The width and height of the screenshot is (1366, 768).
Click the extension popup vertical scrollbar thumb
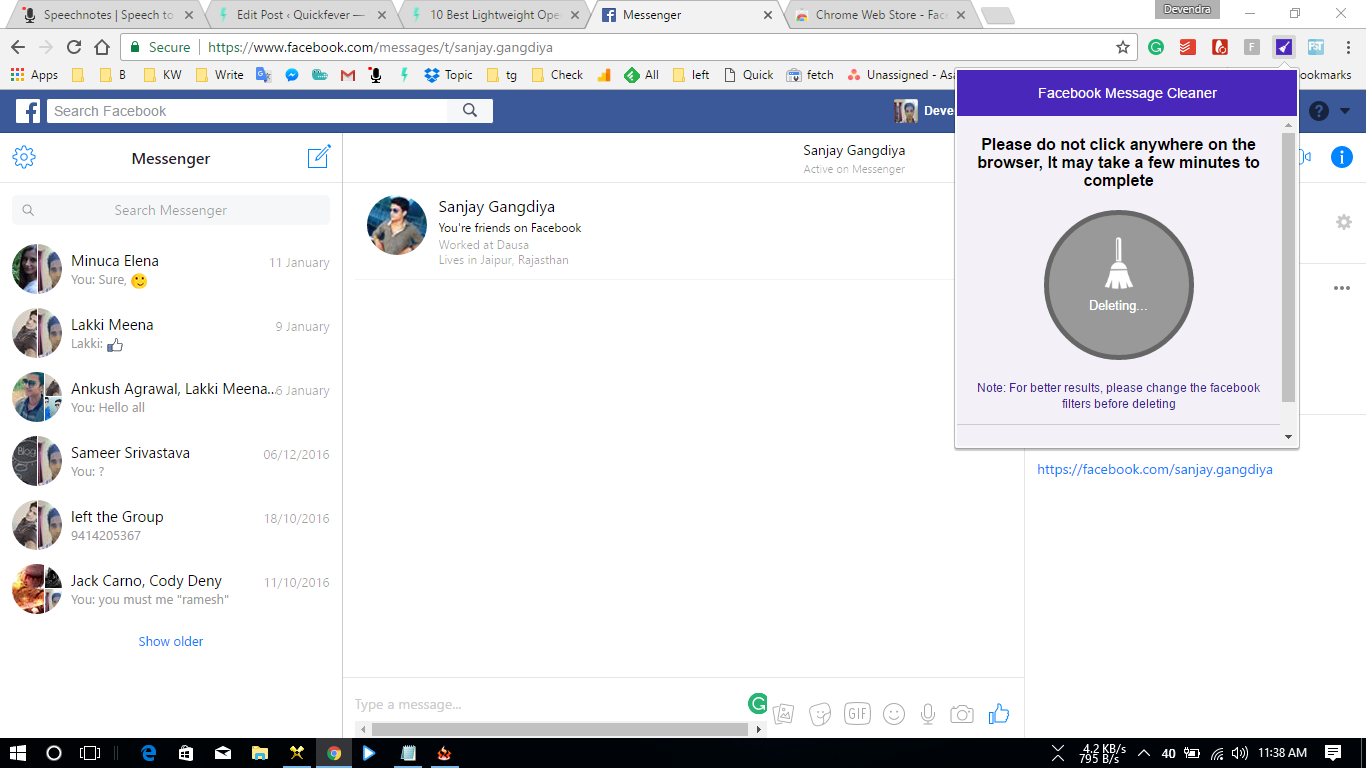(1288, 267)
